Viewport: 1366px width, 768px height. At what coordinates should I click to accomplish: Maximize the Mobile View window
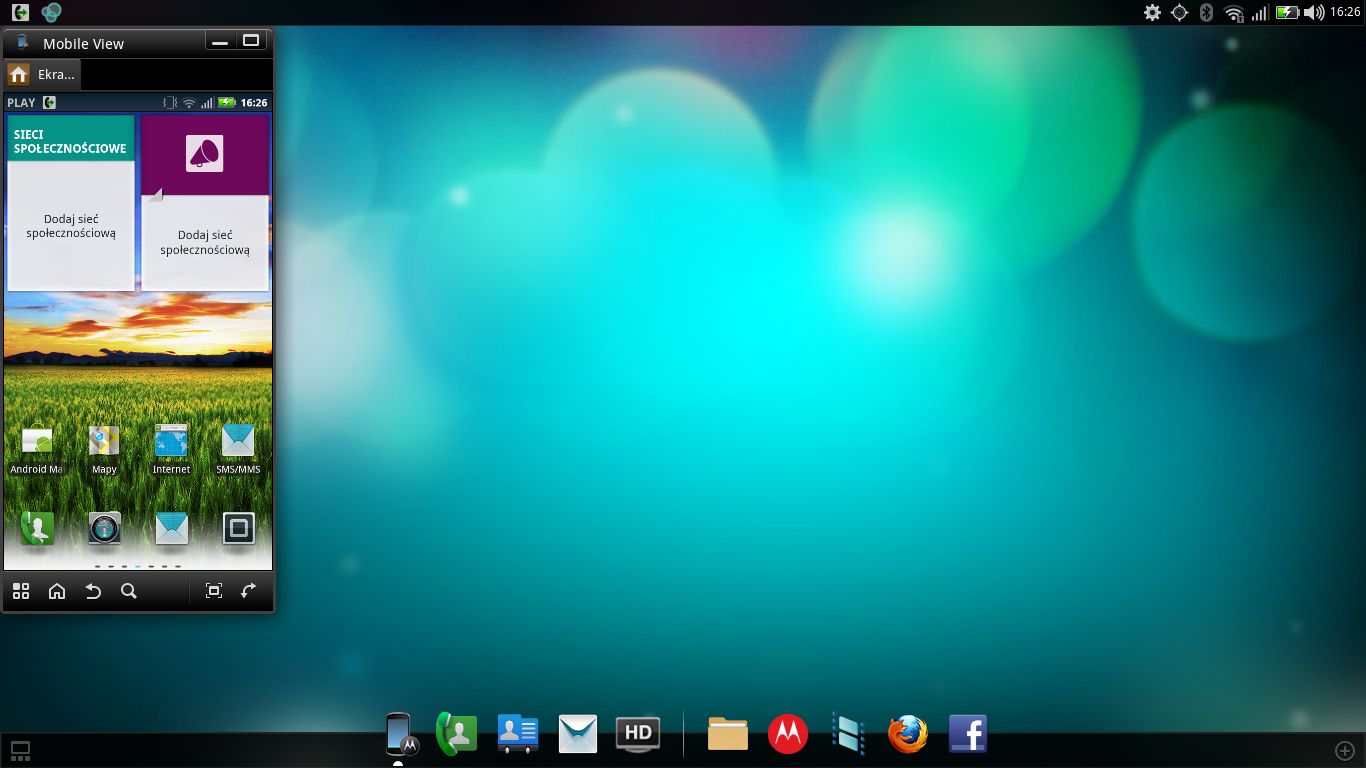click(251, 41)
